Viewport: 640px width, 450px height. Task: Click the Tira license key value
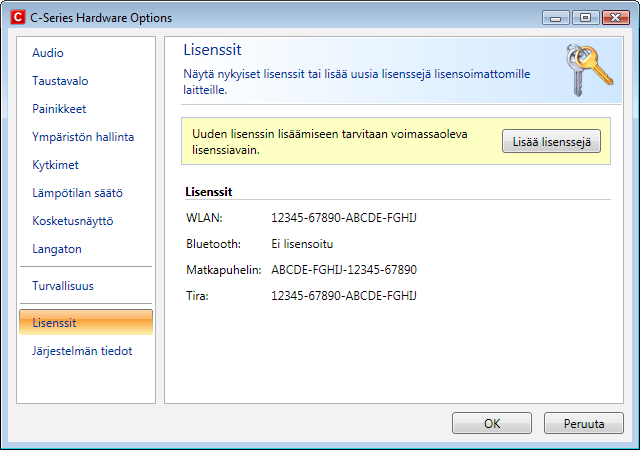pyautogui.click(x=344, y=296)
